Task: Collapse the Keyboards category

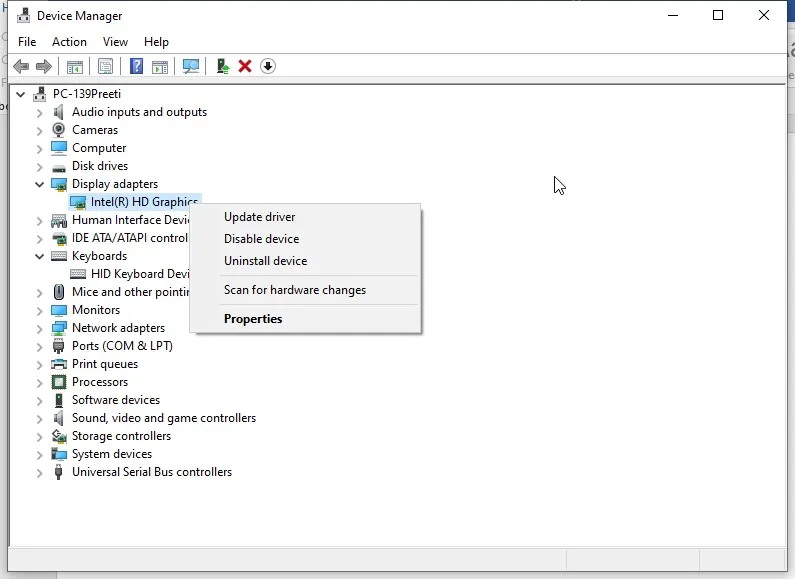Action: (x=39, y=257)
